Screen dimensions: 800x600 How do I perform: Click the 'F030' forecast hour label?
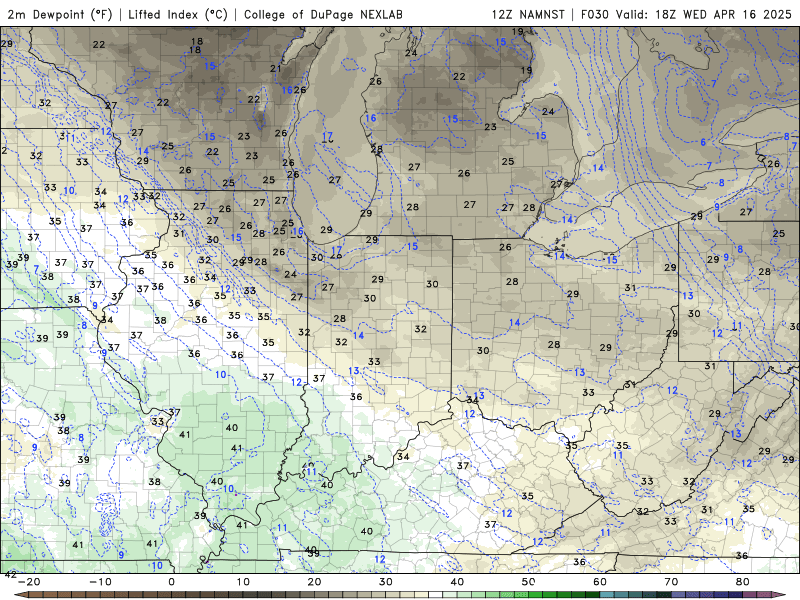coord(596,14)
